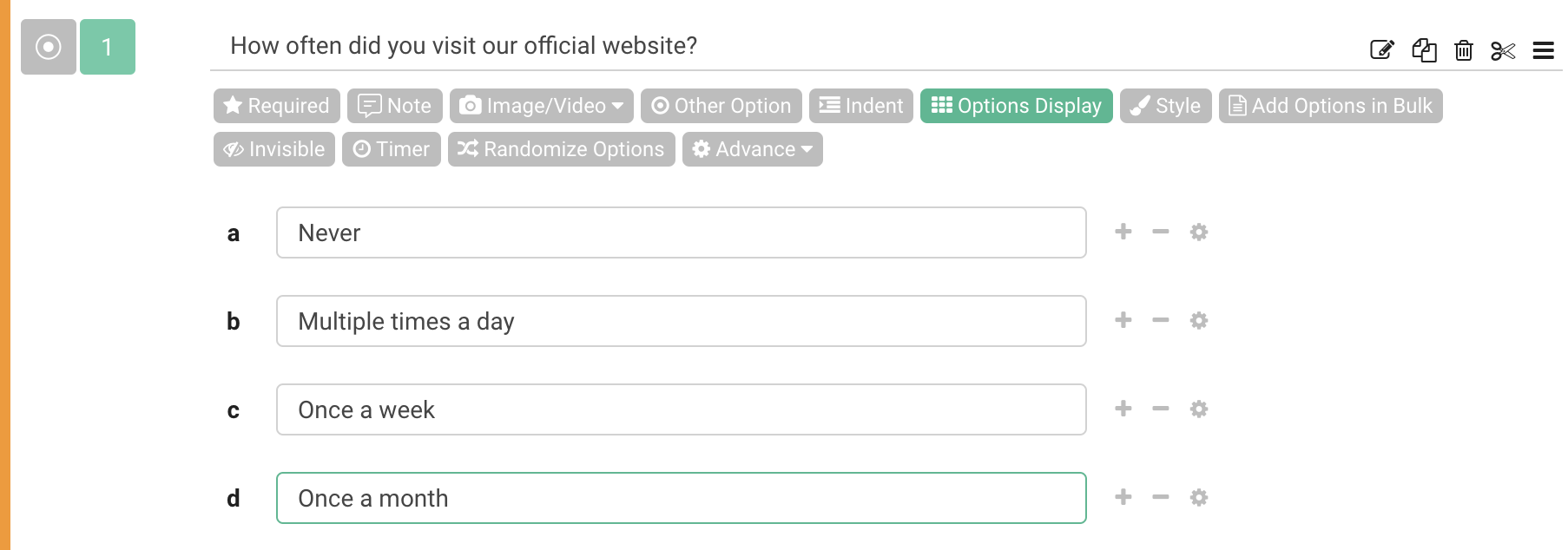Select the radio question type indicator
This screenshot has width=1568, height=550.
point(48,47)
